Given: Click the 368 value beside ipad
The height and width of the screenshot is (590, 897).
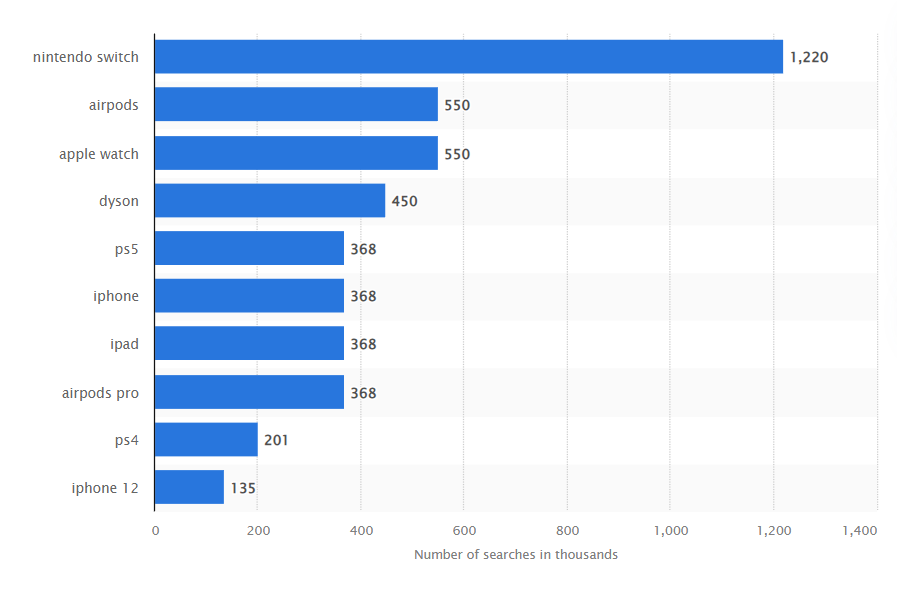Looking at the screenshot, I should click(x=363, y=344).
